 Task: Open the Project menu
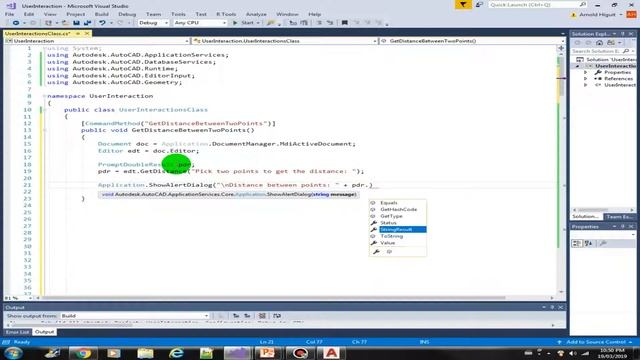tap(76, 14)
